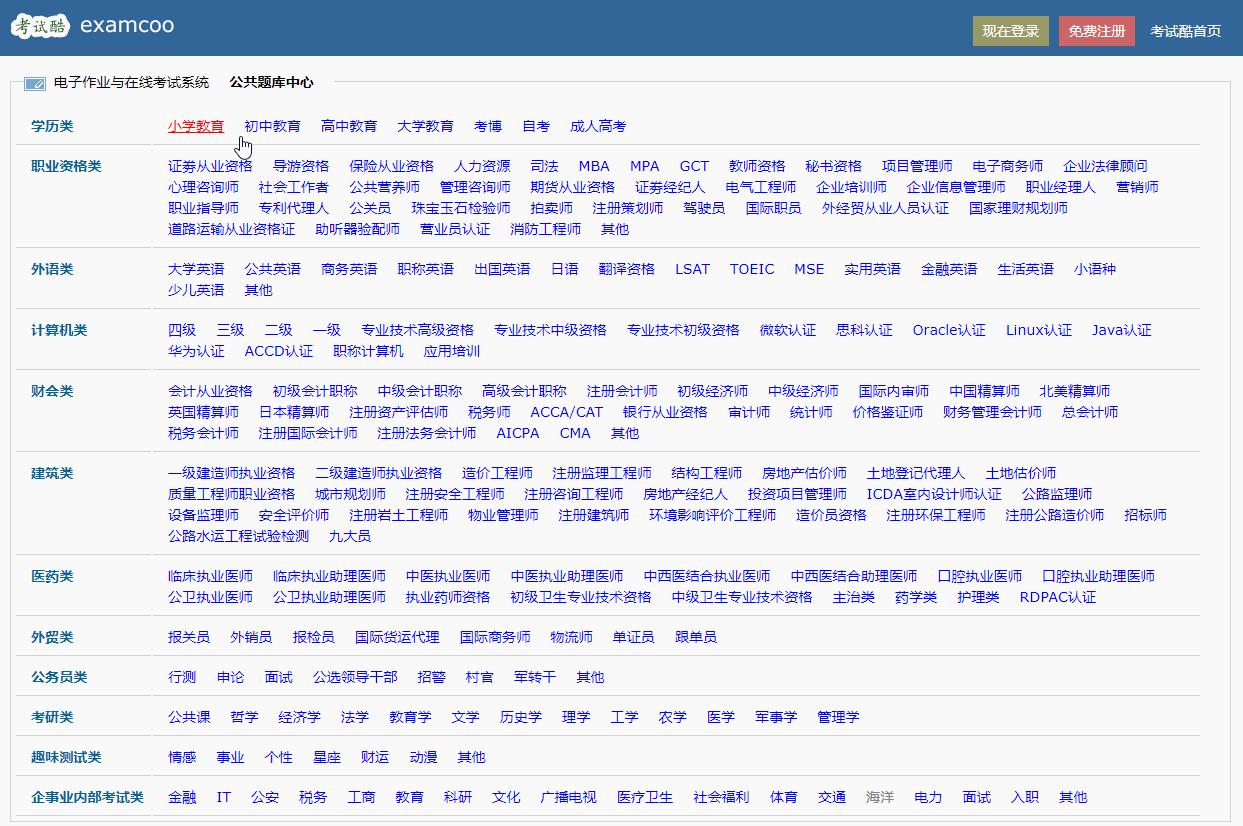Select the TOEIC category

coord(752,268)
